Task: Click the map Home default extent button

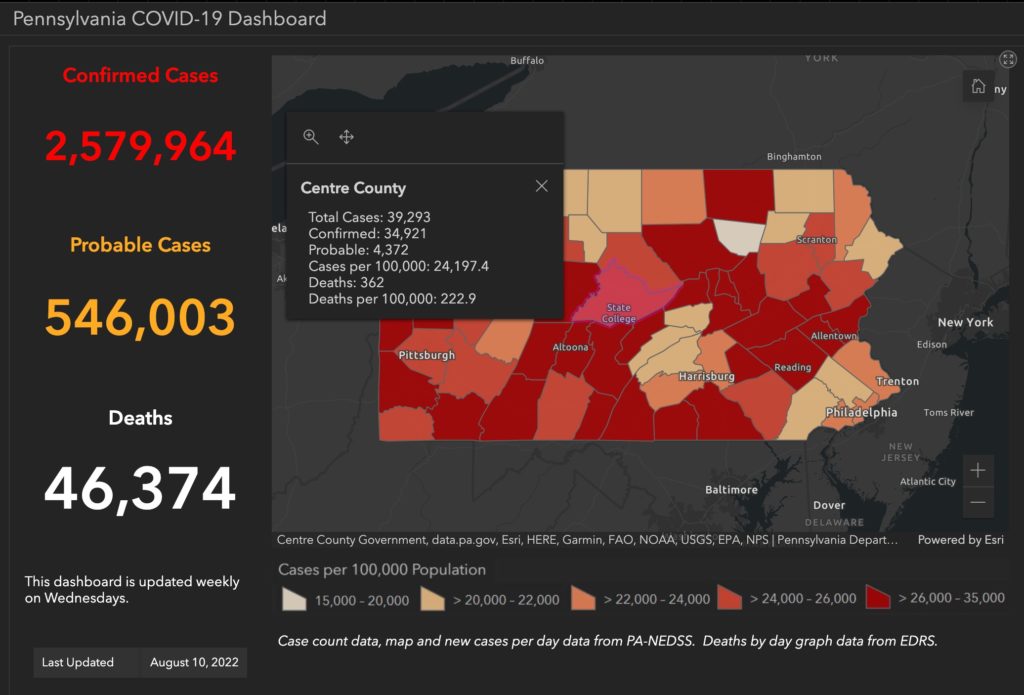Action: [x=978, y=87]
